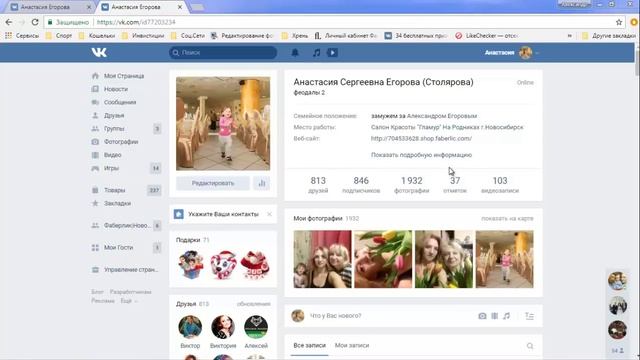Viewport: 640px width, 360px height.
Task: Open the 846 подписчиков counter
Action: point(361,184)
